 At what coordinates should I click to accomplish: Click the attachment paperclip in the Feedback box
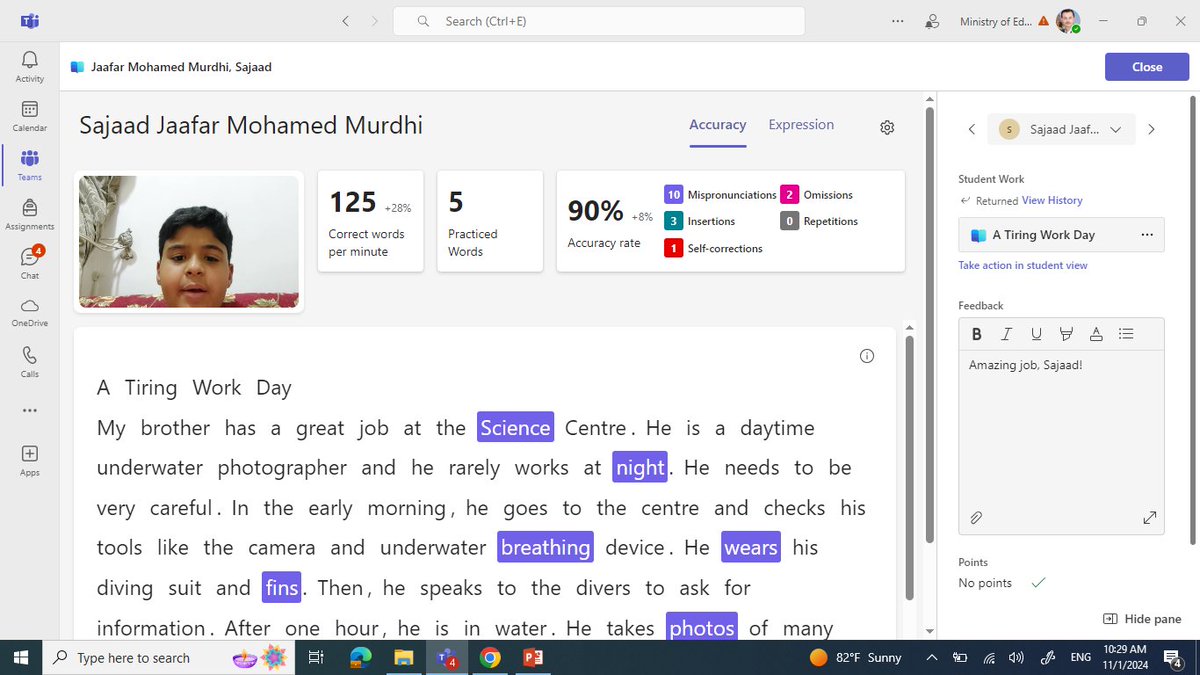click(x=977, y=517)
